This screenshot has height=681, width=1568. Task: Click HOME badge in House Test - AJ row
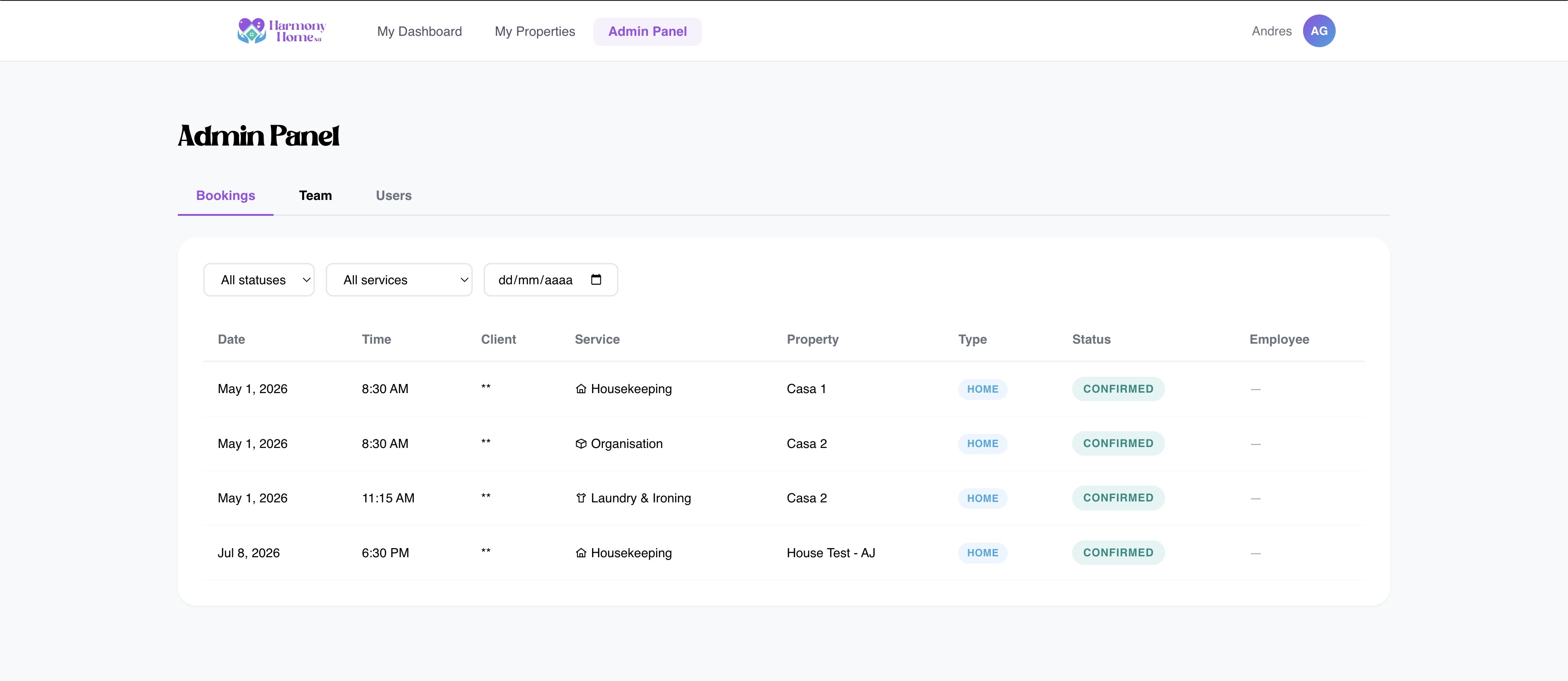pyautogui.click(x=982, y=553)
